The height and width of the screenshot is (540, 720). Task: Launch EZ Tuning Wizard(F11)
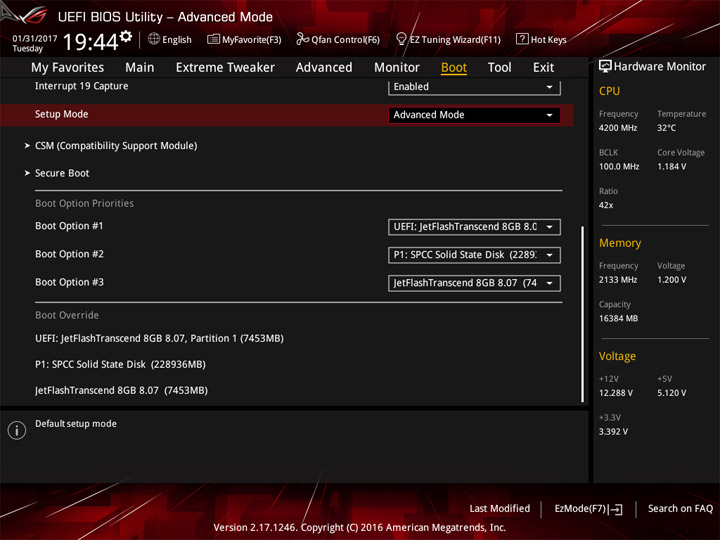[448, 39]
